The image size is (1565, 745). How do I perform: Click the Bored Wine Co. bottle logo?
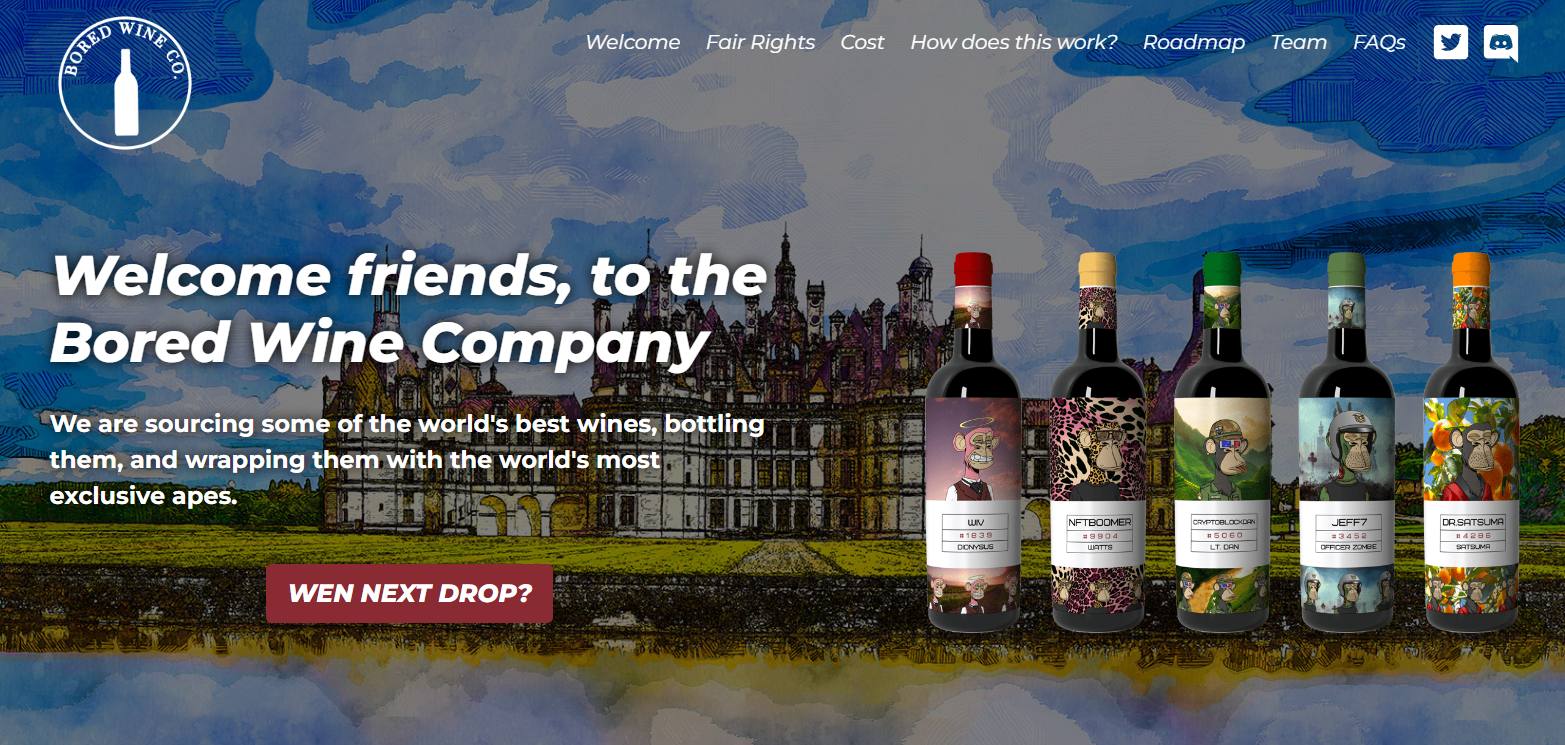[x=125, y=83]
